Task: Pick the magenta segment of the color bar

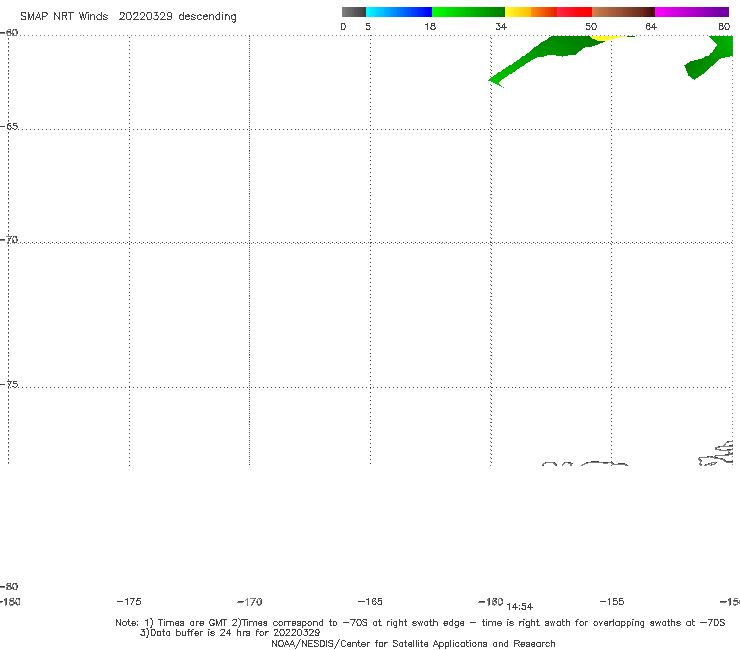Action: (x=692, y=12)
